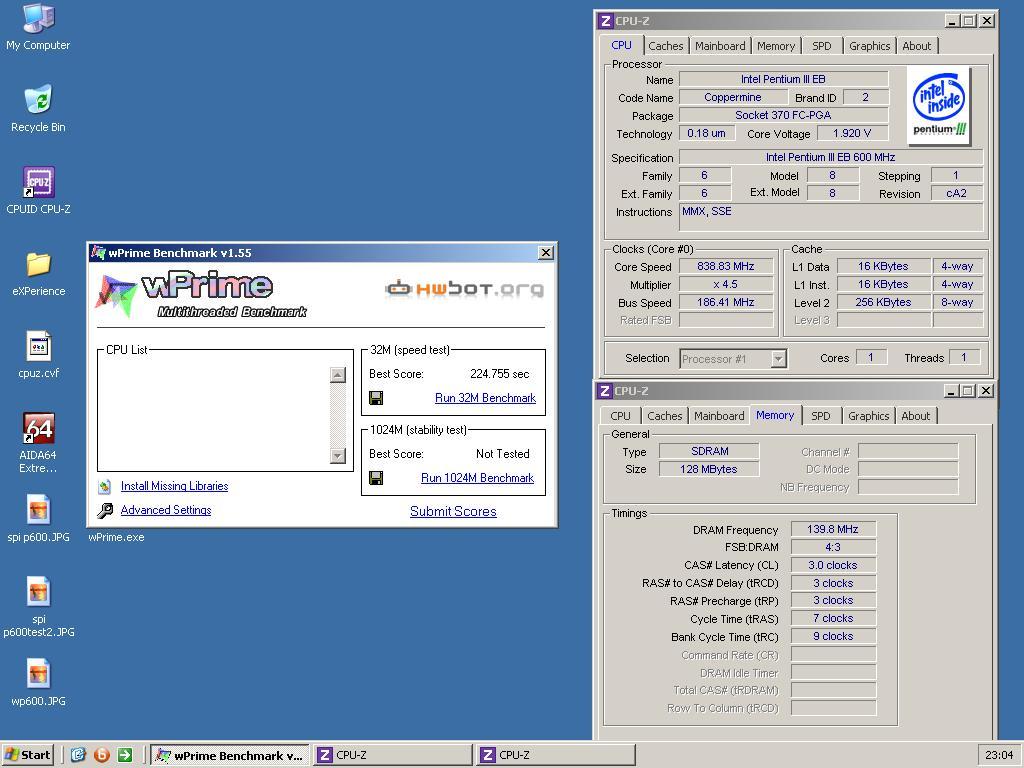The image size is (1024, 768).
Task: Click the Z icon in upper CPU-Z title bar
Action: 605,21
